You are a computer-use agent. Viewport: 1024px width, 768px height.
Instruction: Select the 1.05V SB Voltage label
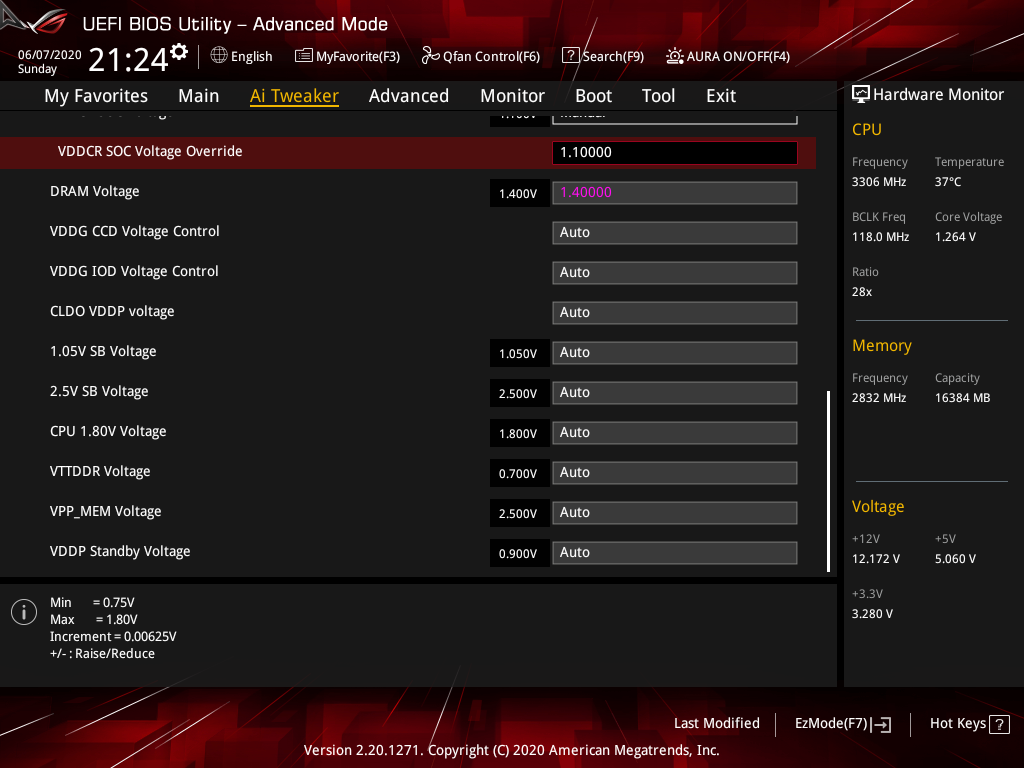[x=103, y=351]
